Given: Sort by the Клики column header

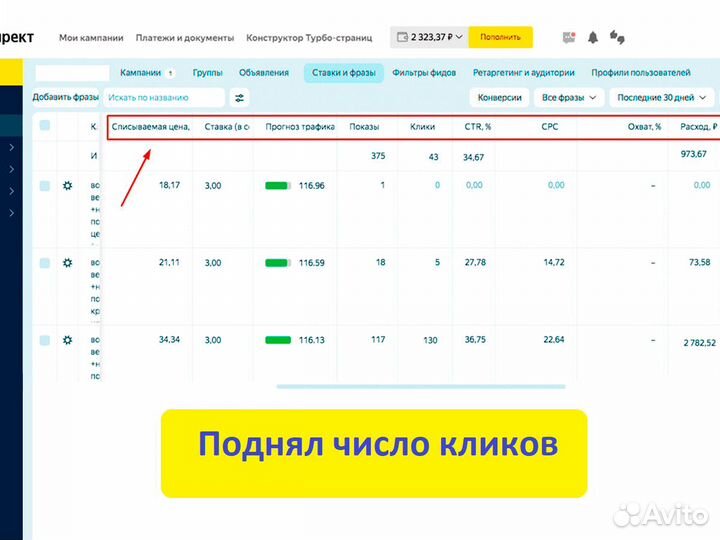Looking at the screenshot, I should click(422, 127).
